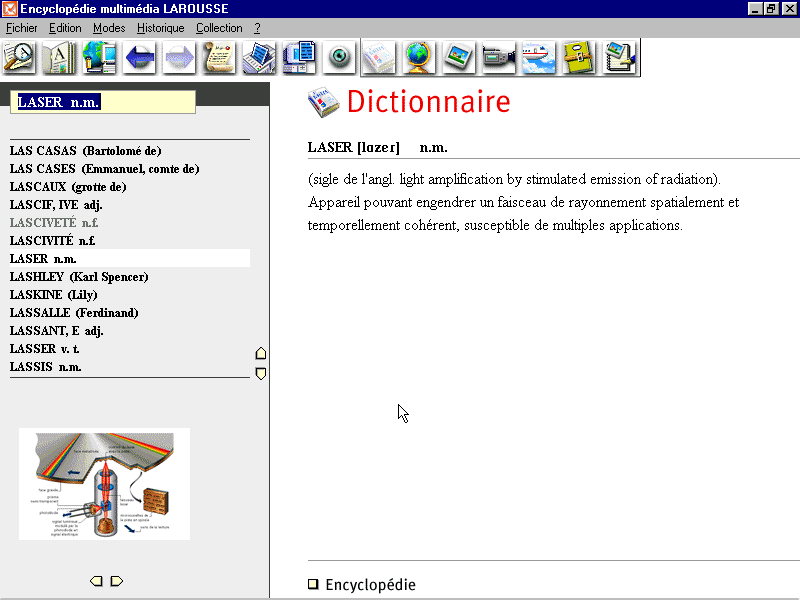The height and width of the screenshot is (600, 800).
Task: Open the parchment scroll icon
Action: pos(219,57)
